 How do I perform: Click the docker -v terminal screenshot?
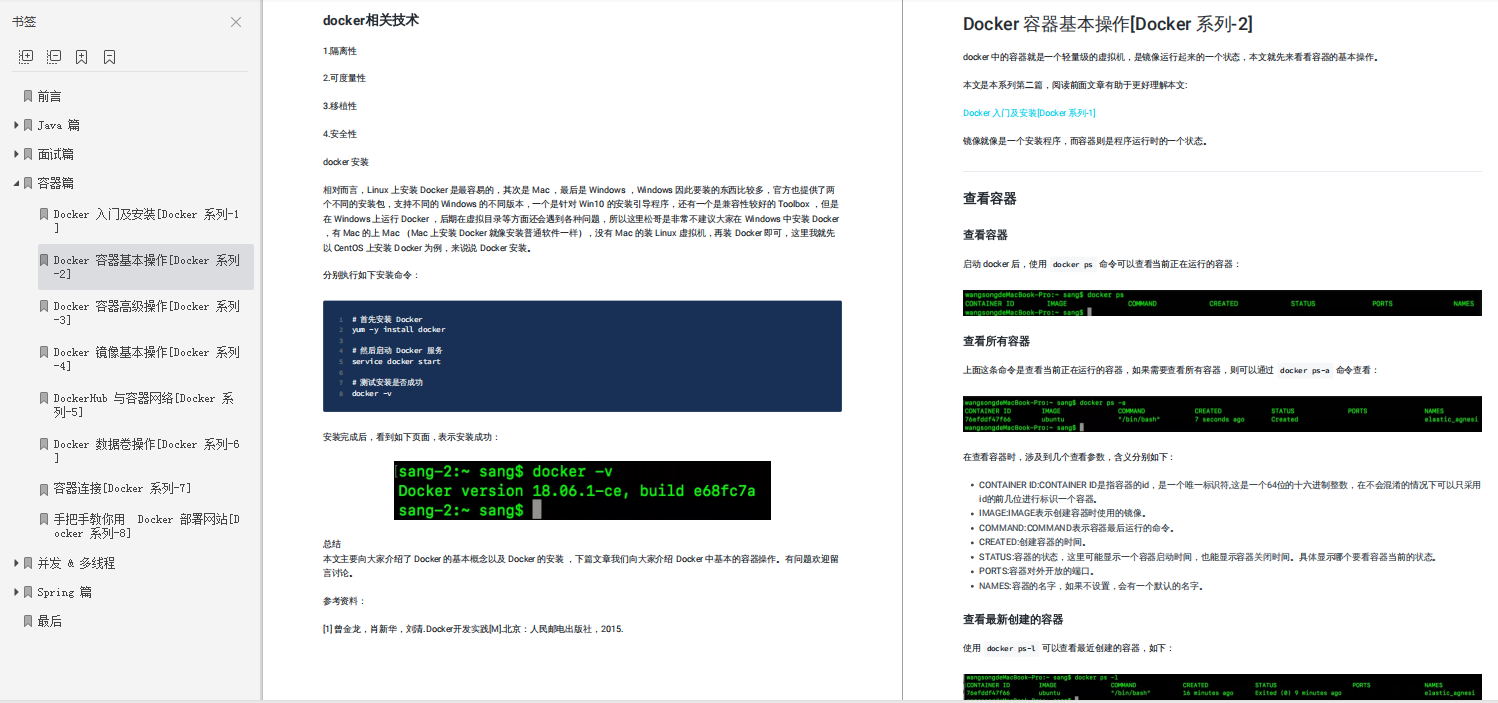[x=582, y=490]
